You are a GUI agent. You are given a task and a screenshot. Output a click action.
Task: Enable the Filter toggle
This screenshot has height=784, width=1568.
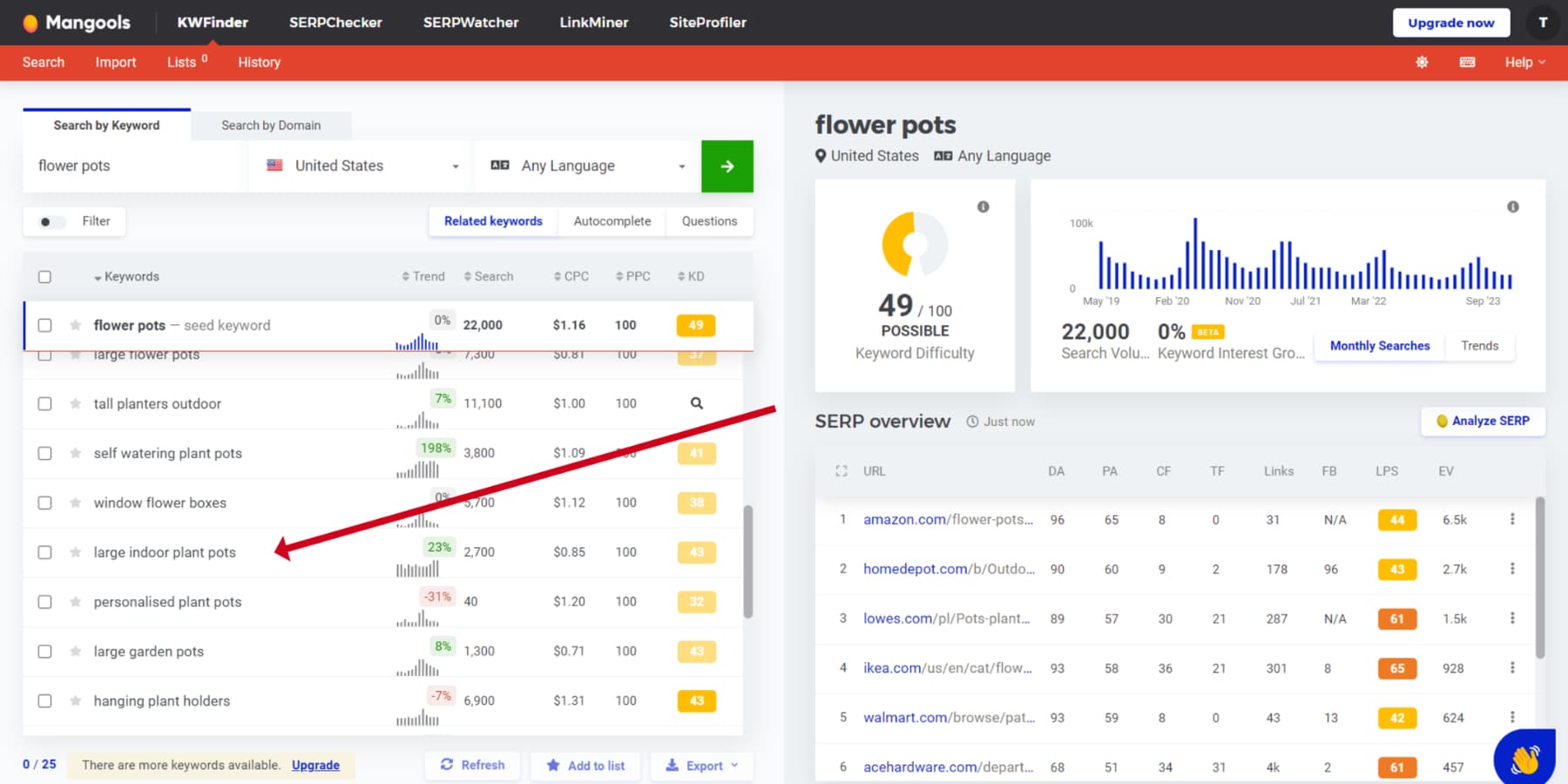50,221
